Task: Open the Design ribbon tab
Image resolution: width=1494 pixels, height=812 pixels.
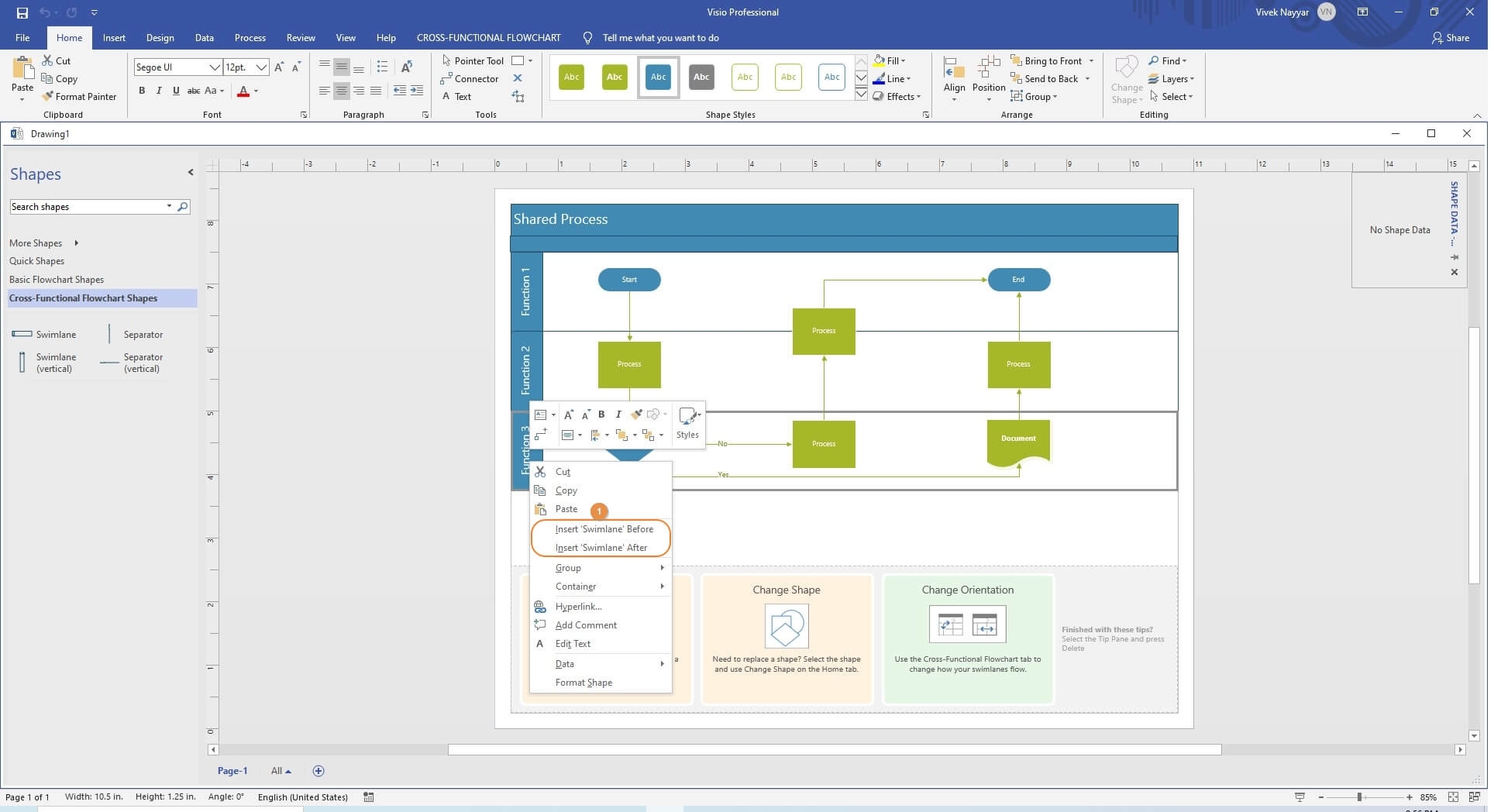Action: pos(160,37)
